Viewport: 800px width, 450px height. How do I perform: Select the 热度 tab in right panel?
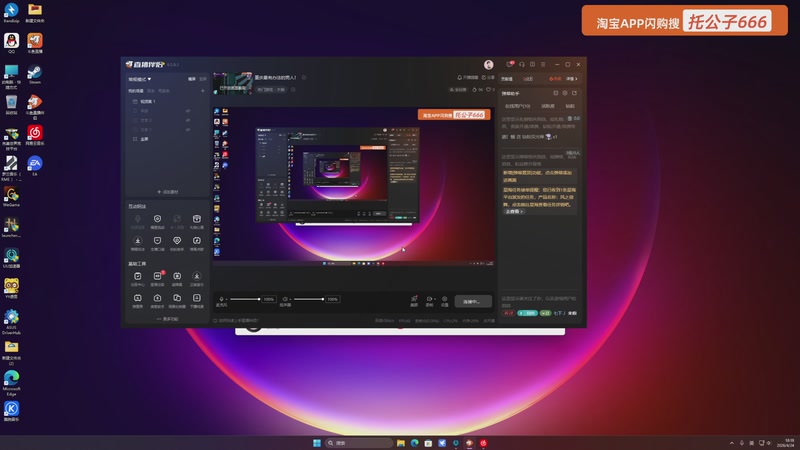(x=555, y=79)
